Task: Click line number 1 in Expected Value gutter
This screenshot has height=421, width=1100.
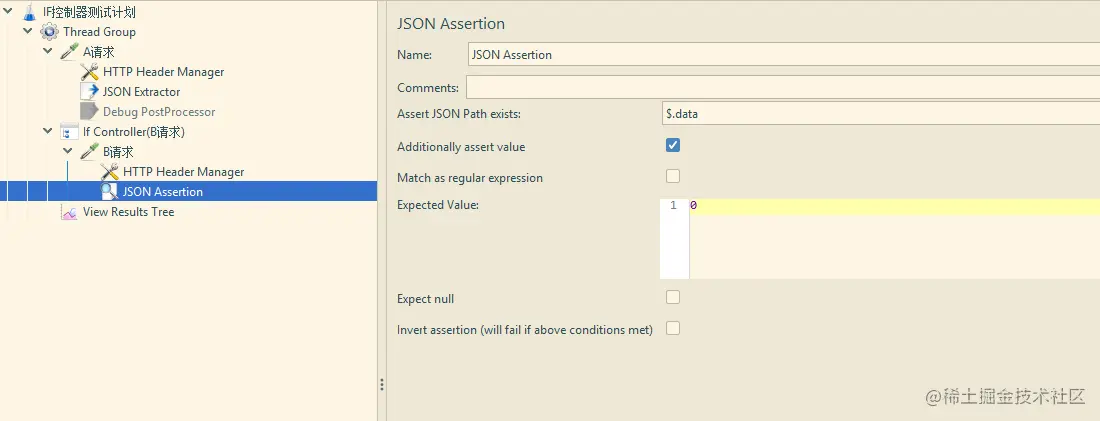Action: [673, 206]
